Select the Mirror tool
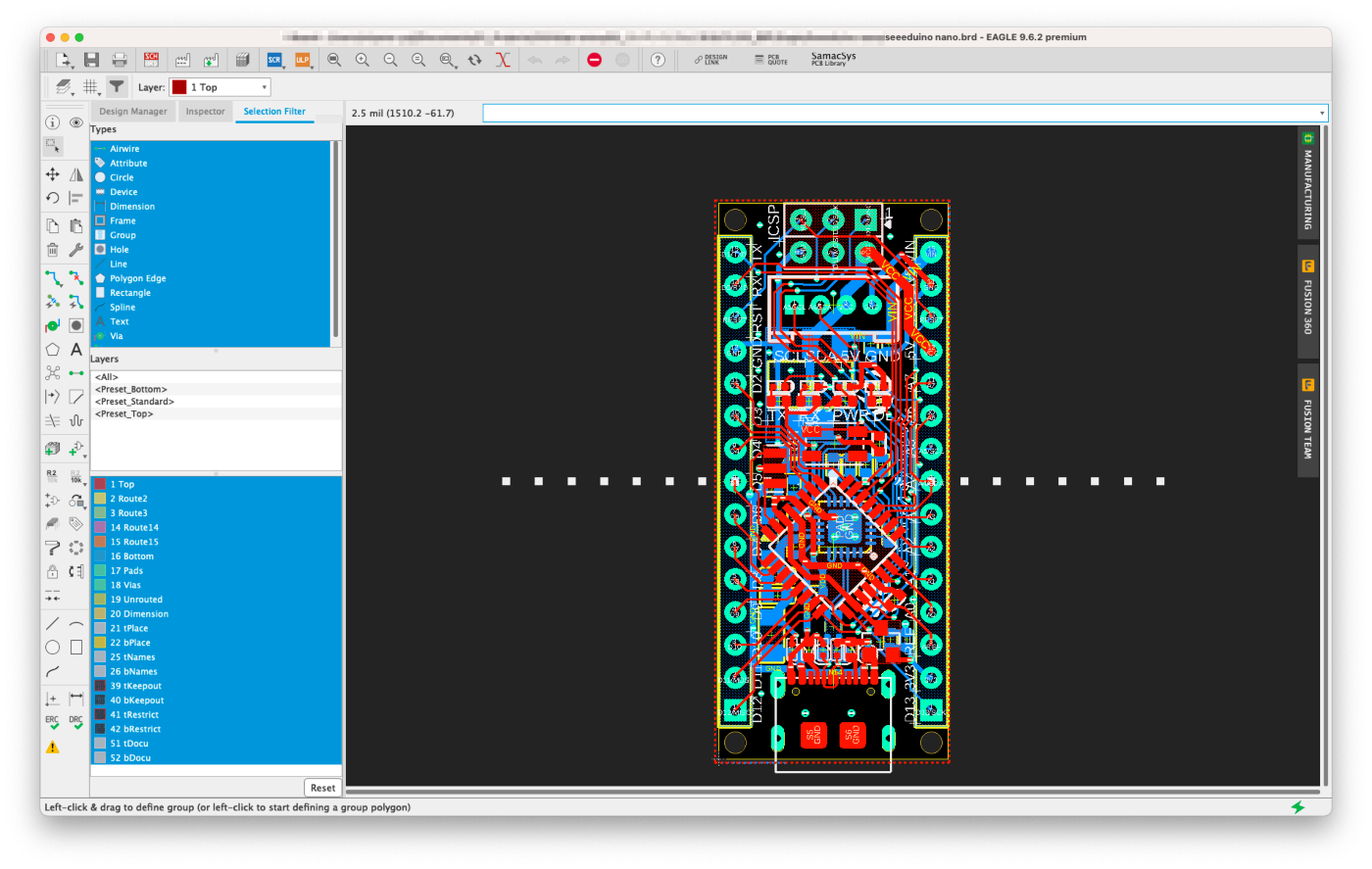1372x869 pixels. [x=76, y=174]
